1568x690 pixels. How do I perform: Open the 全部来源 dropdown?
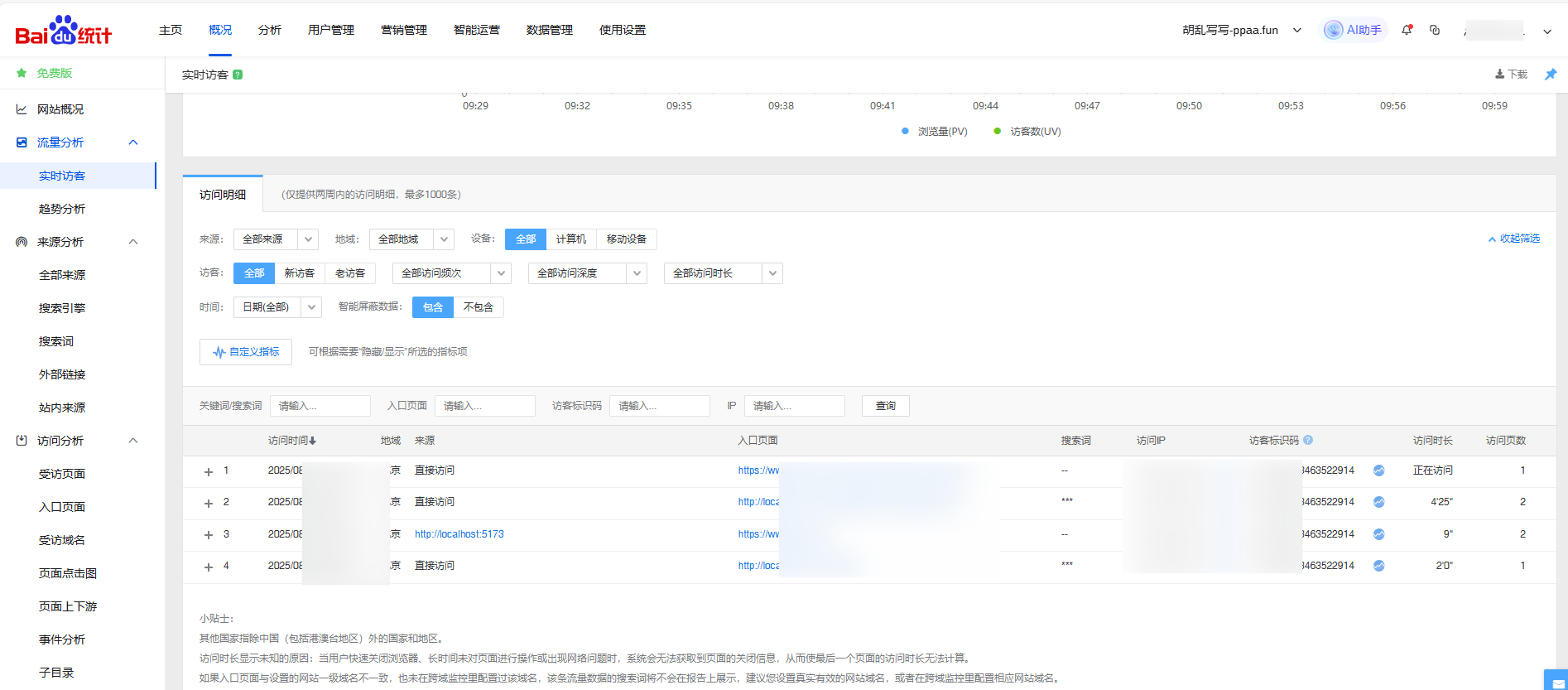276,239
